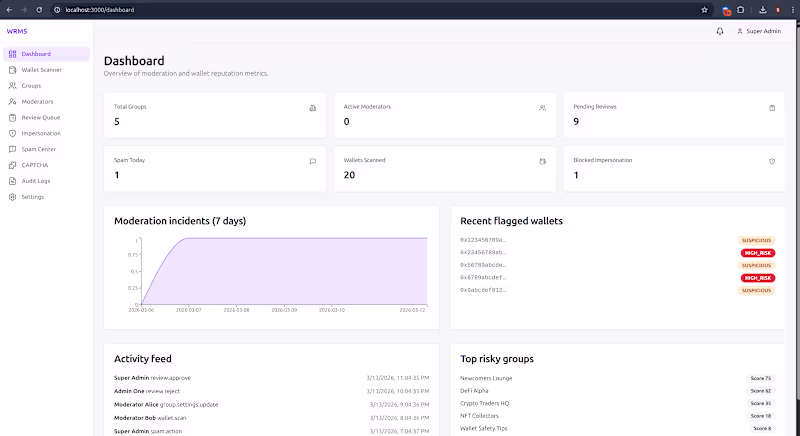Image resolution: width=800 pixels, height=436 pixels.
Task: Click the CAPTCHA puzzle icon
Action: [x=12, y=165]
